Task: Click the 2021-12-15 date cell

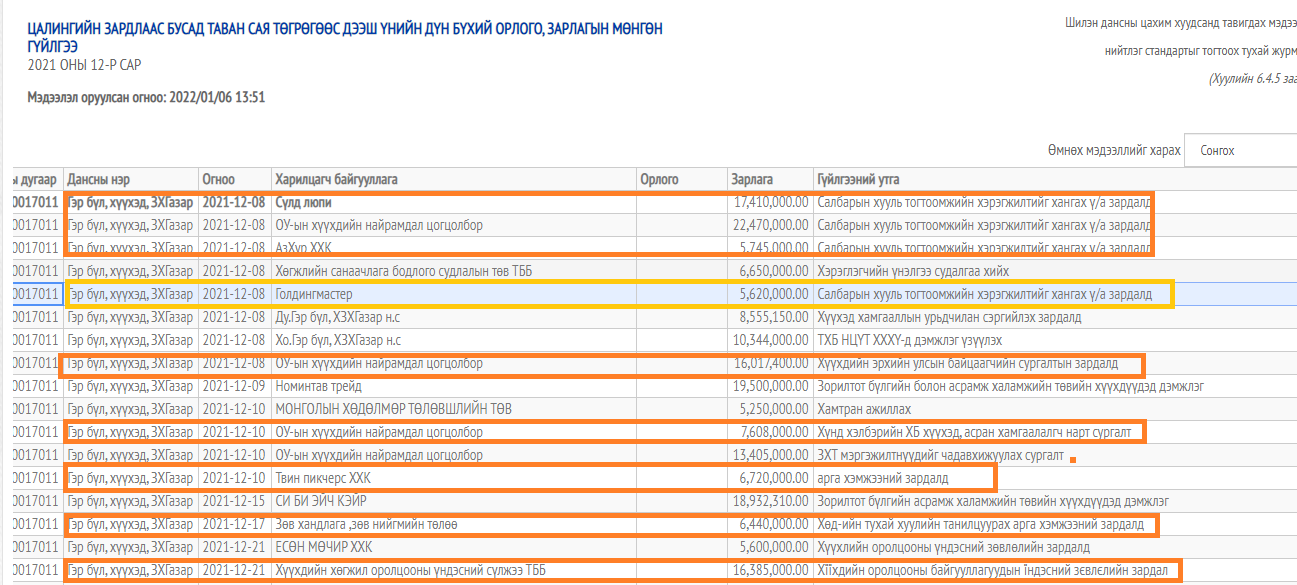Action: [x=234, y=501]
